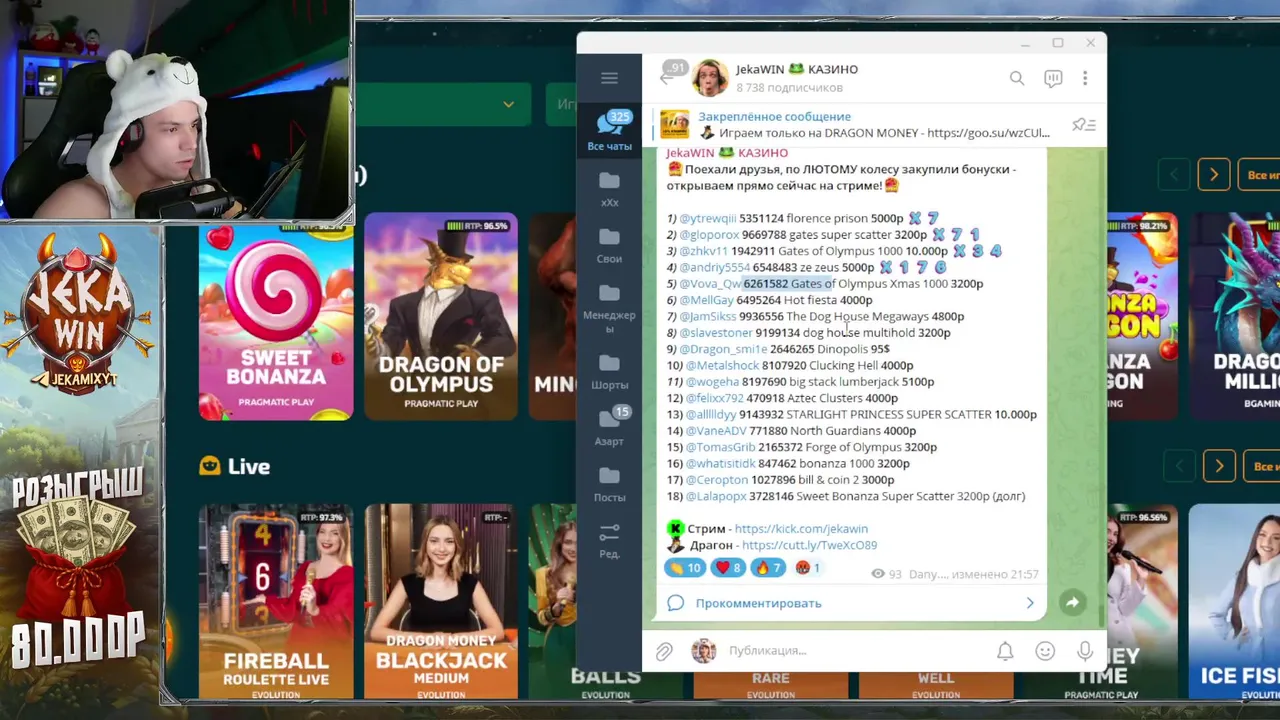Screen dimensions: 1280x720
Task: Click JekaWIN channel avatar in header
Action: (x=709, y=78)
